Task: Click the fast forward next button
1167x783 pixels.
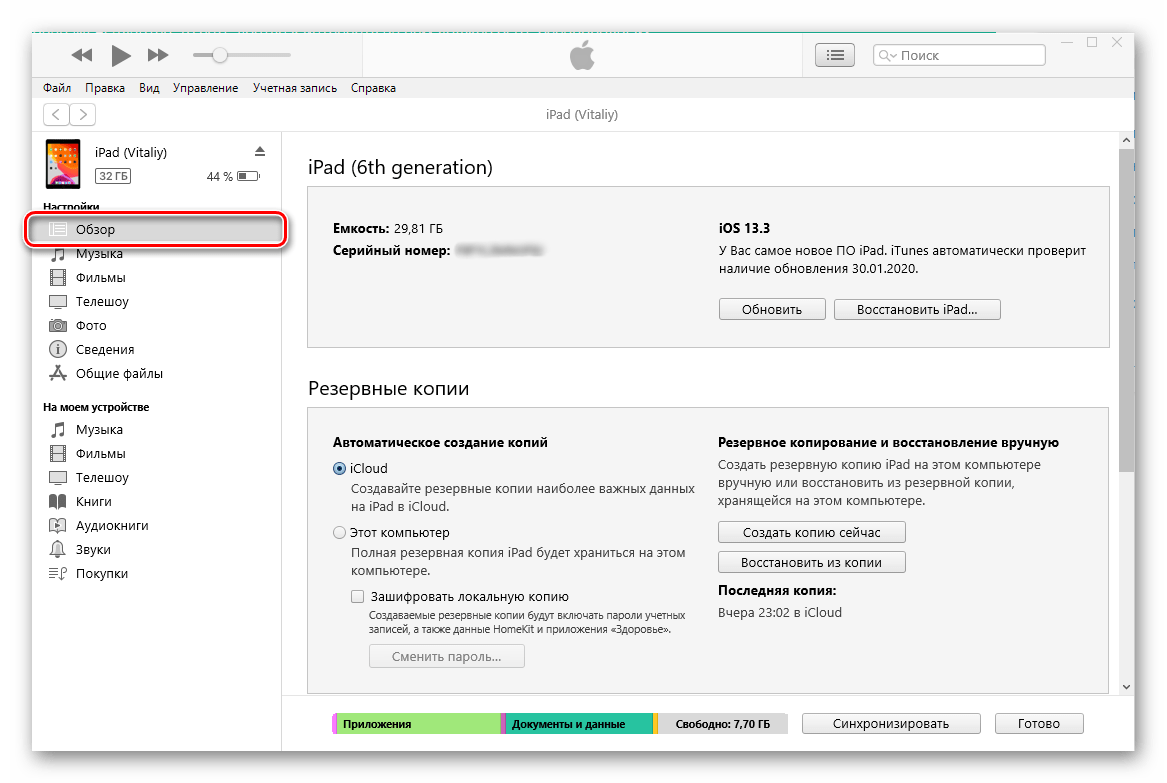Action: coord(158,55)
